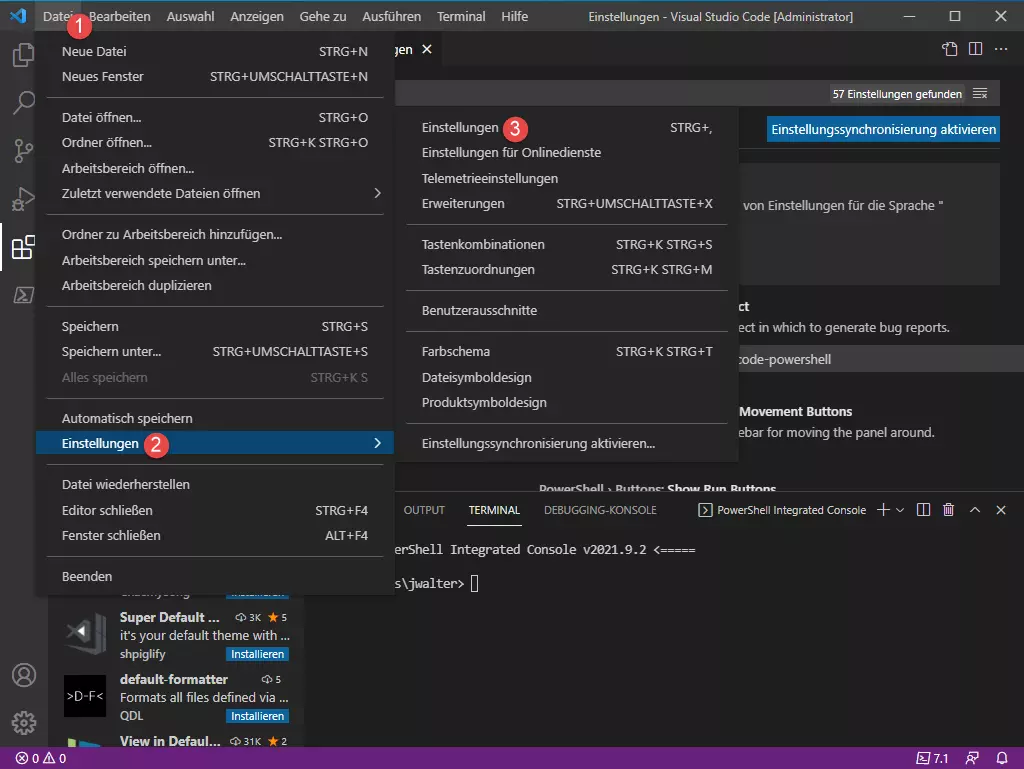Open the Source Control view
Viewport: 1024px width, 769px height.
[23, 151]
